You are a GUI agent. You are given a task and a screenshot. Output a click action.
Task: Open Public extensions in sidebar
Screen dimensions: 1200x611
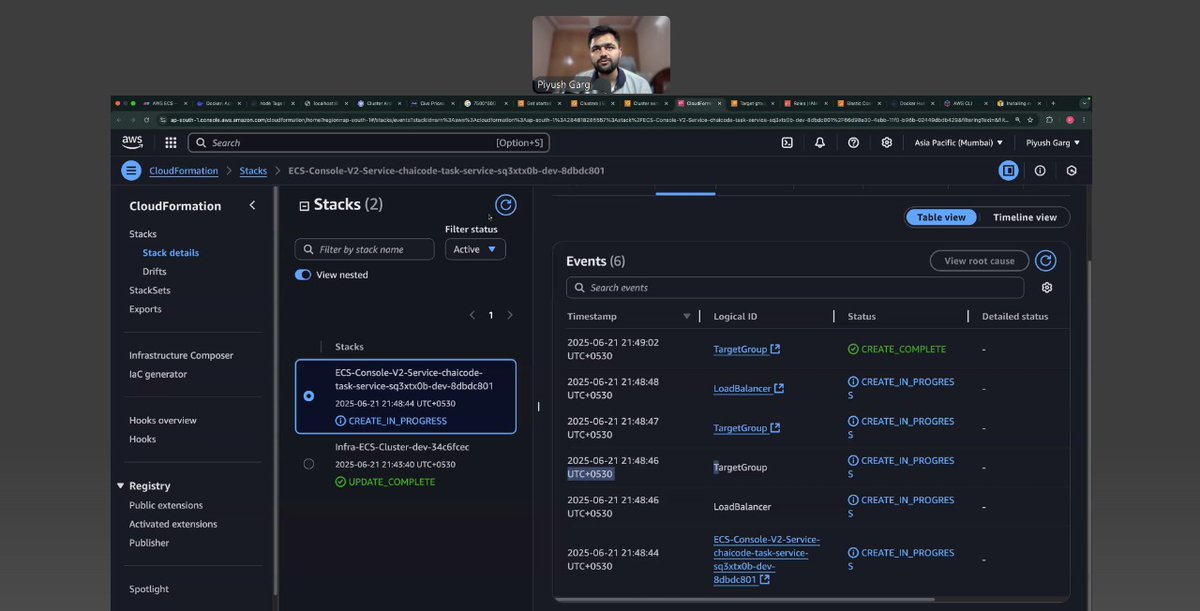166,505
